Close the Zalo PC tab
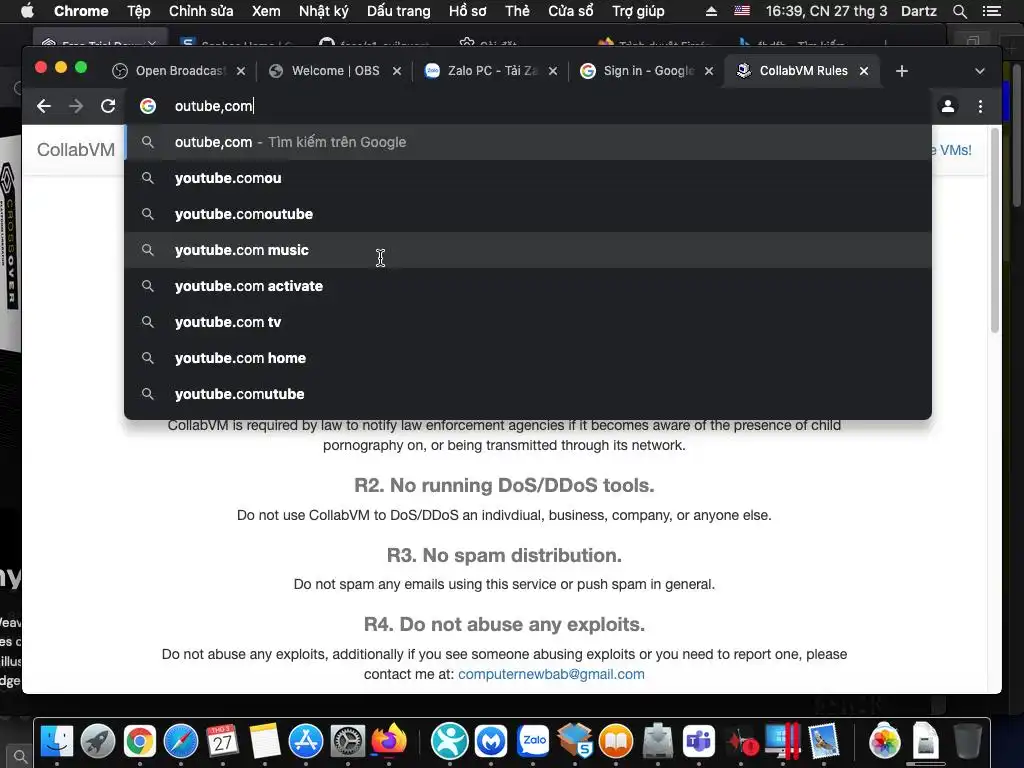Image resolution: width=1024 pixels, height=768 pixels. coord(552,71)
